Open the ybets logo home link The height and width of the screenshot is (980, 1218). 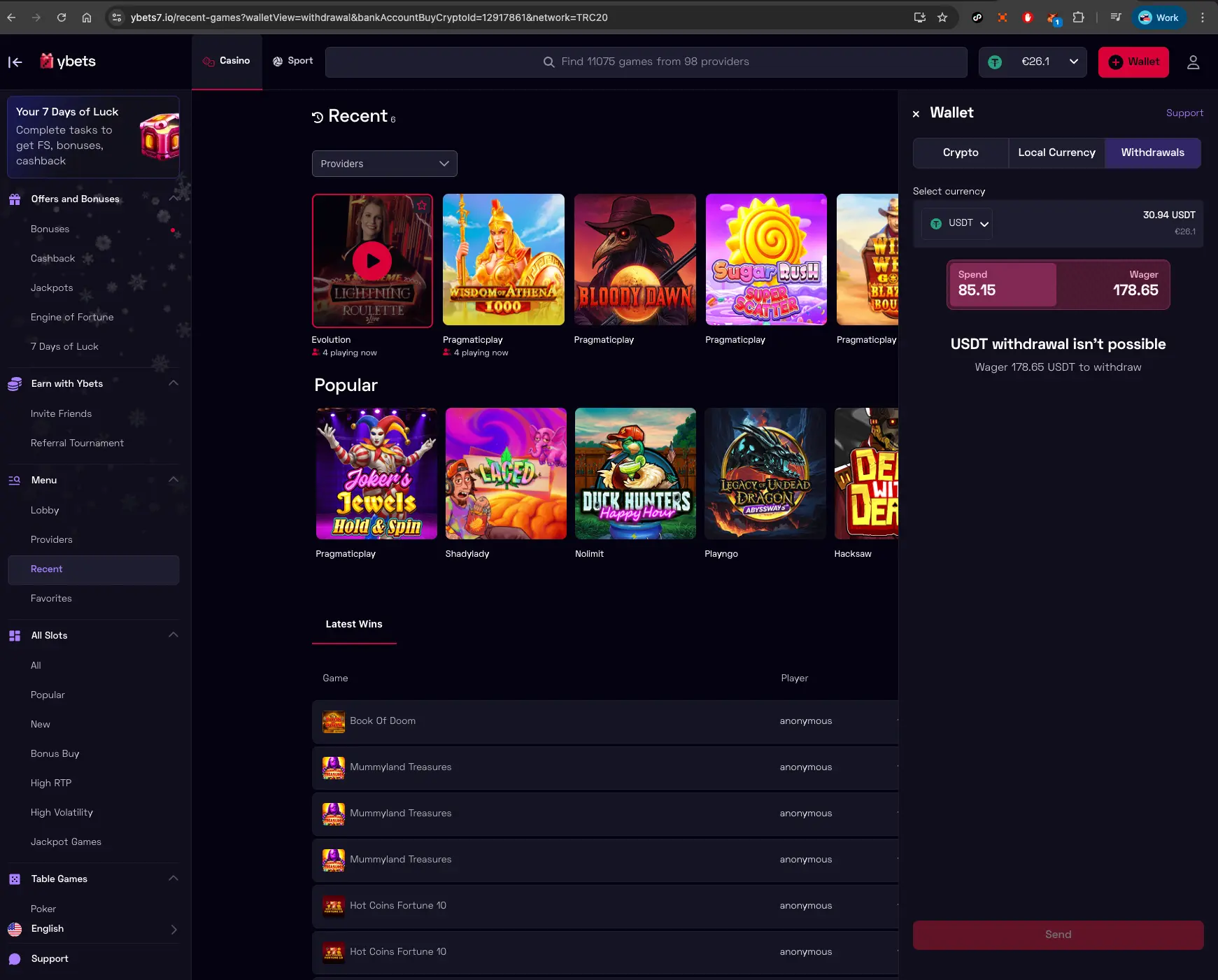(68, 62)
